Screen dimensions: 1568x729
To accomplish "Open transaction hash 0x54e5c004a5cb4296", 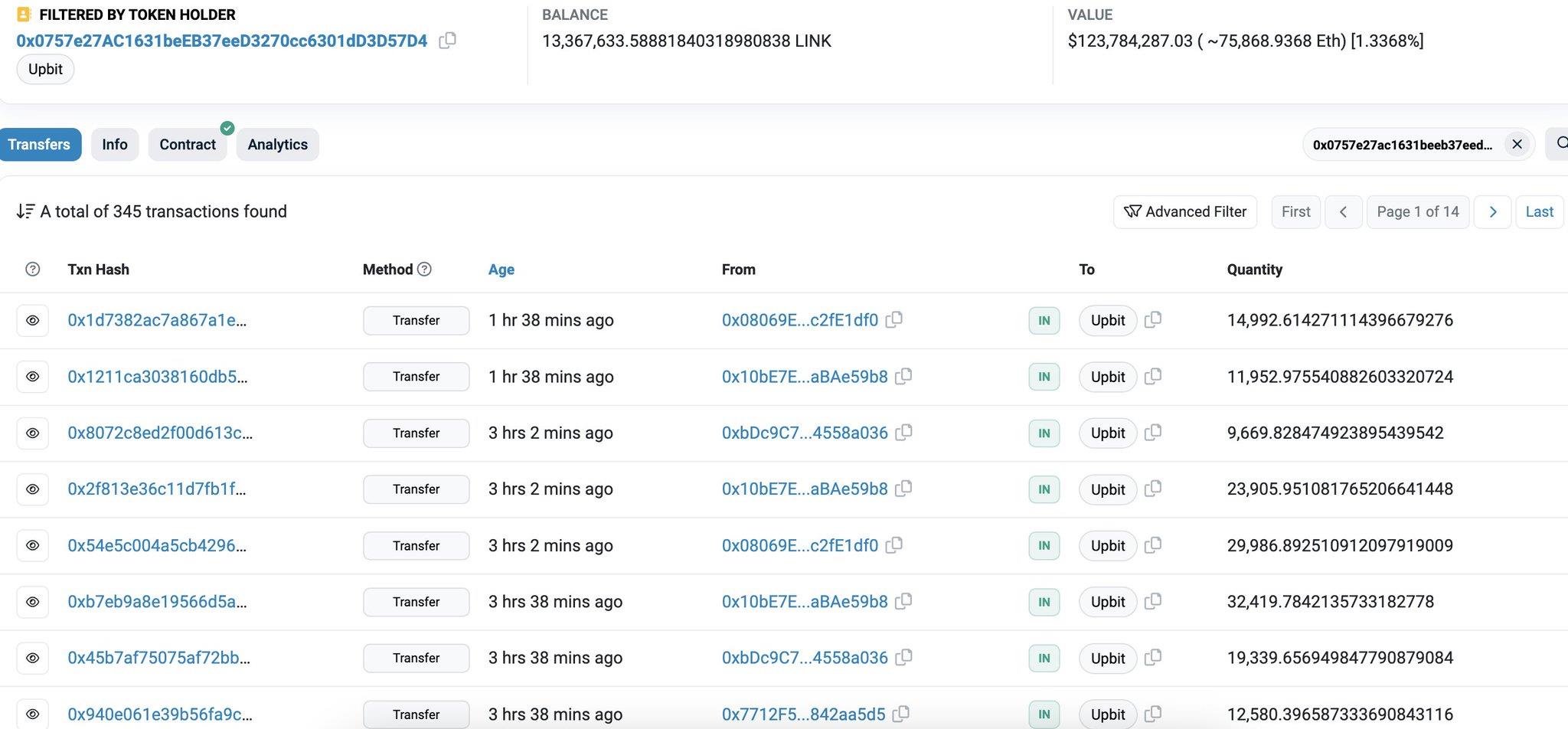I will click(157, 545).
